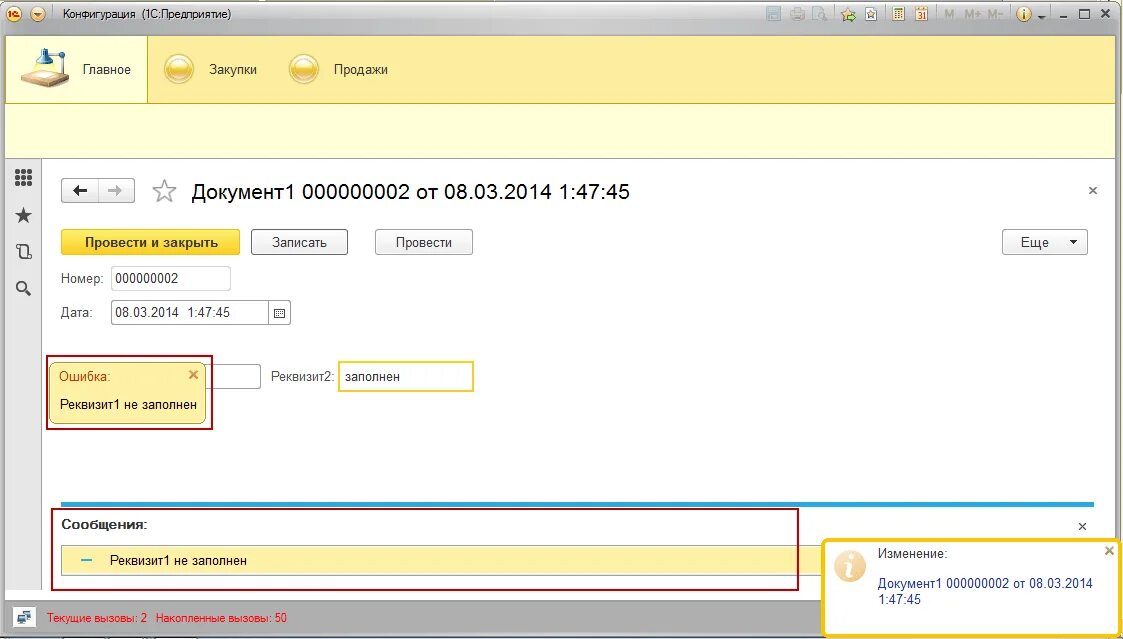Click the save (floppy disk) icon in title bar
The image size is (1123, 639).
(773, 14)
